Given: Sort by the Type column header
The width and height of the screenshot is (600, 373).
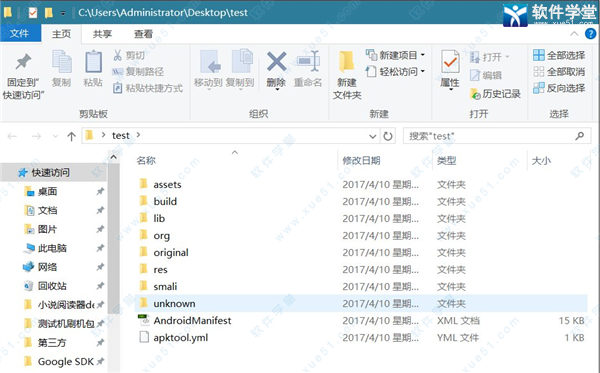Looking at the screenshot, I should [447, 161].
